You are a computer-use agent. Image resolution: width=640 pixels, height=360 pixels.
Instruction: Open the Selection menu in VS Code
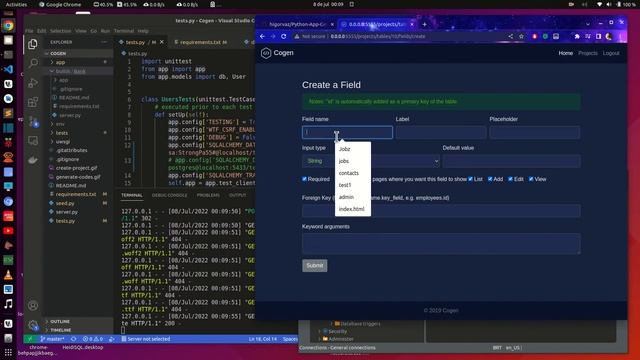point(60,31)
